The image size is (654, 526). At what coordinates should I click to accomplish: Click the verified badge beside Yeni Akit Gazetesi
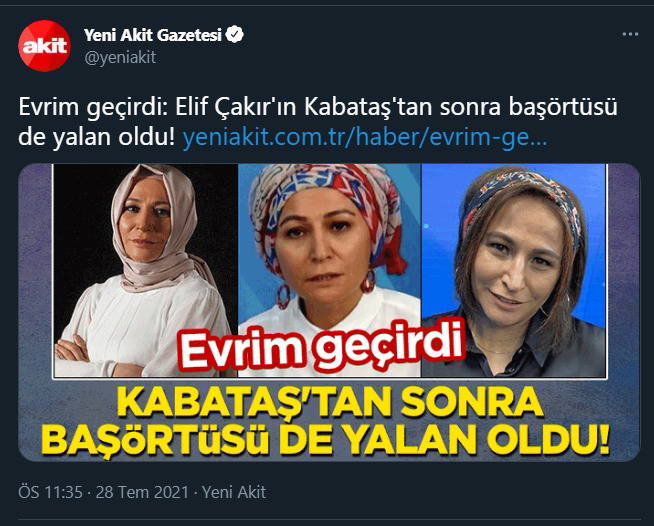[234, 35]
